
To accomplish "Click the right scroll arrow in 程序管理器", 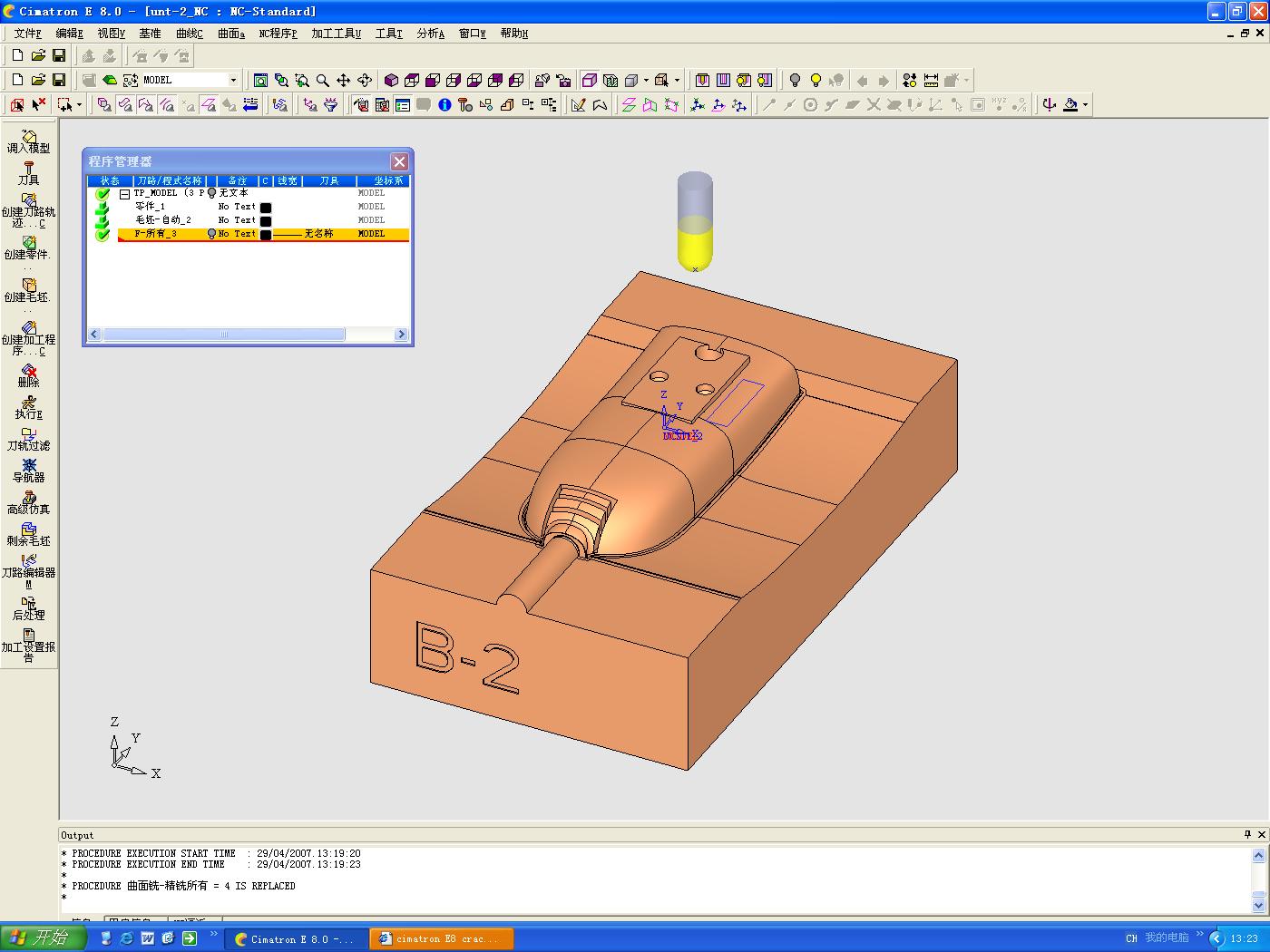I will pos(402,335).
